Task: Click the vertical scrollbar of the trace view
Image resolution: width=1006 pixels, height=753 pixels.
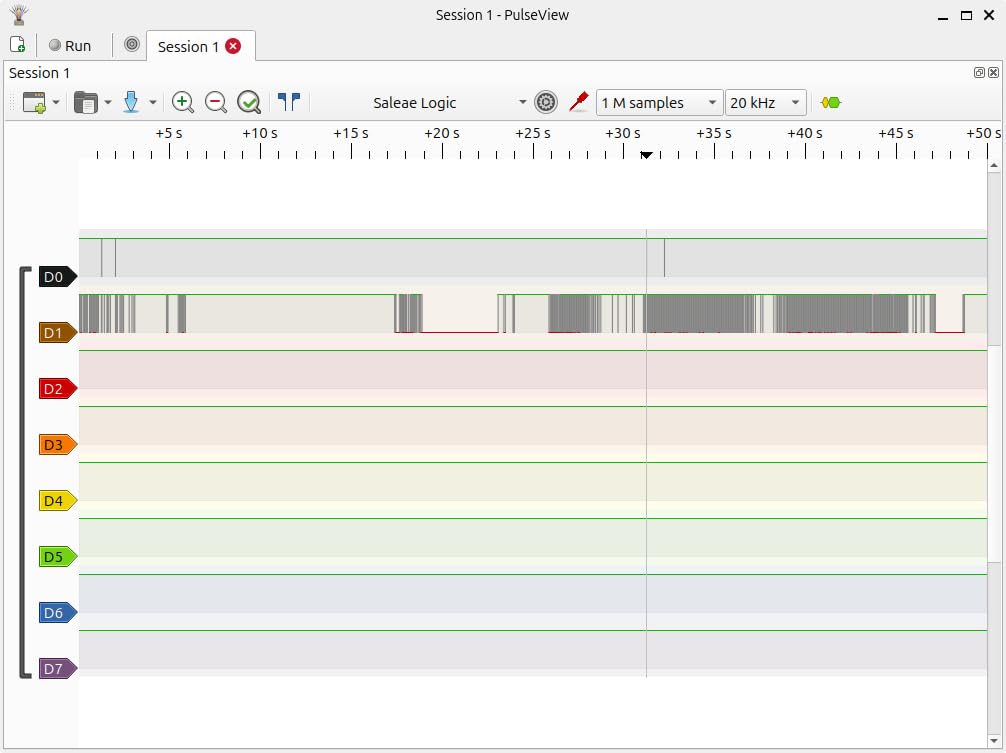Action: point(994,452)
